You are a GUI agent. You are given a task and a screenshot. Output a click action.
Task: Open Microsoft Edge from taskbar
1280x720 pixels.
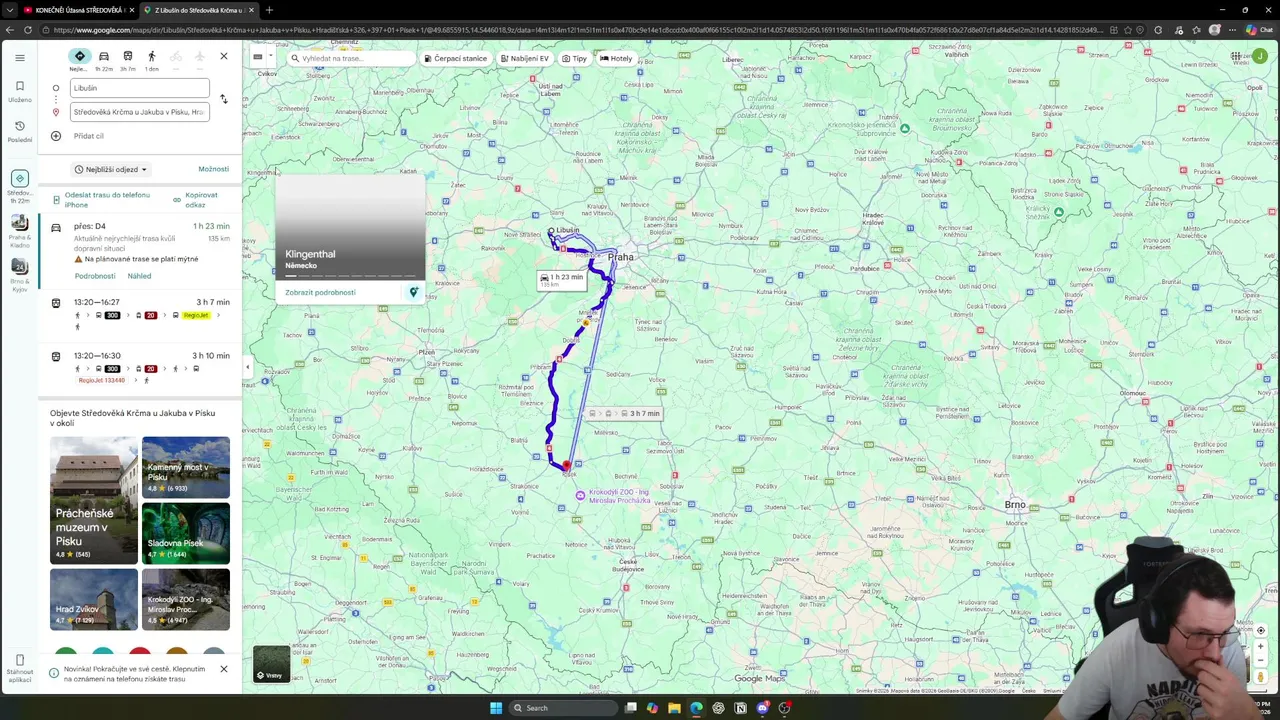tap(696, 708)
